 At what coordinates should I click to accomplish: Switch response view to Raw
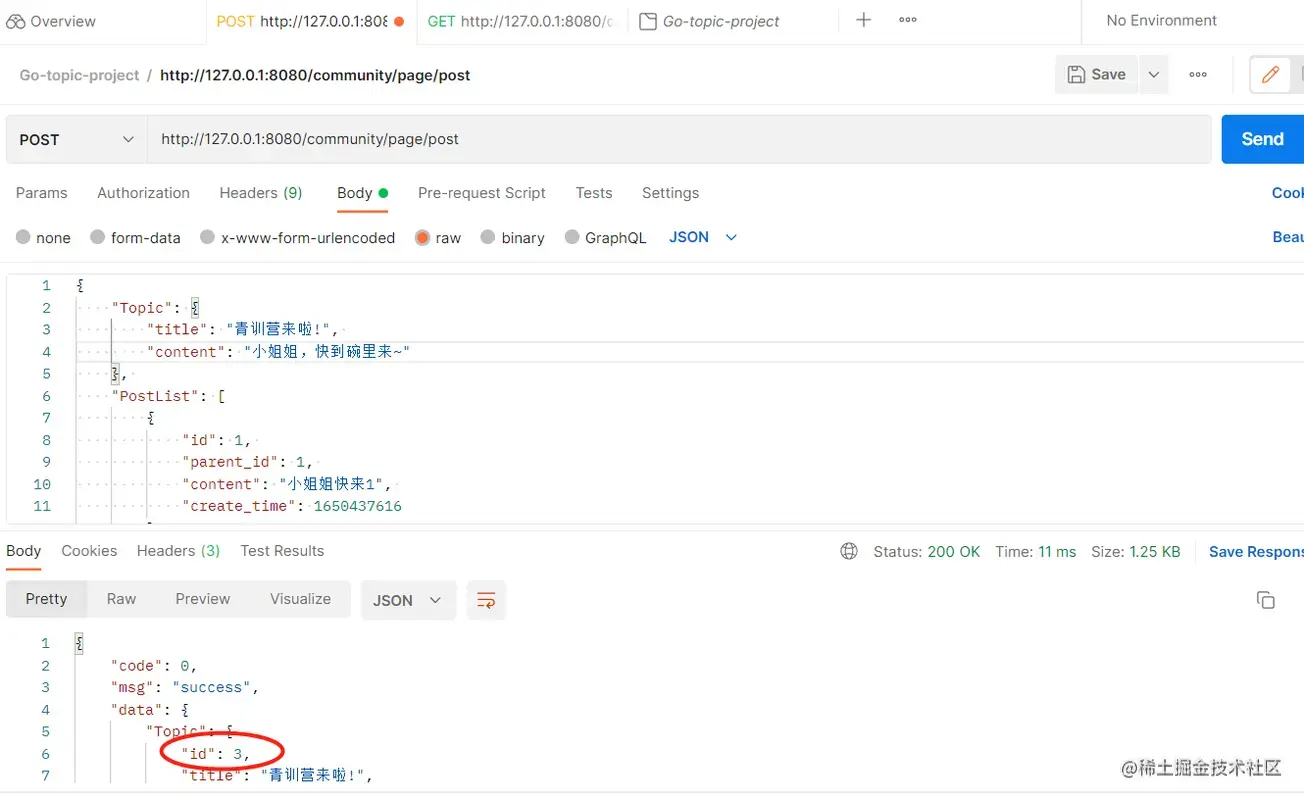click(121, 599)
